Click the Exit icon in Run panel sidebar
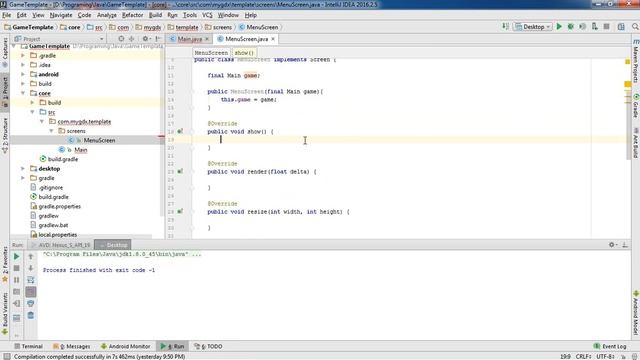 16,304
